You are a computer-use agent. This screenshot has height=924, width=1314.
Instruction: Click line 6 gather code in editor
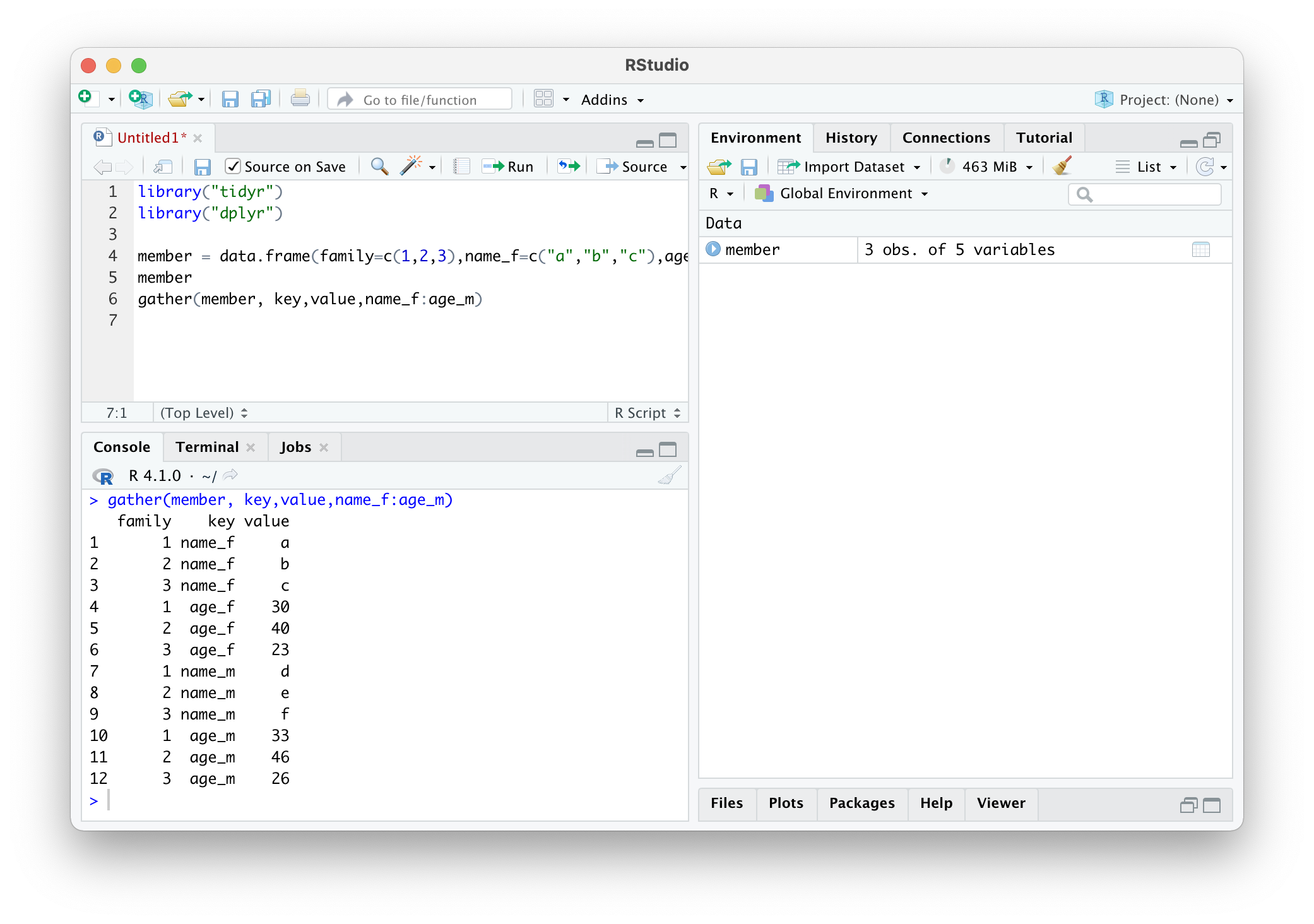(310, 299)
